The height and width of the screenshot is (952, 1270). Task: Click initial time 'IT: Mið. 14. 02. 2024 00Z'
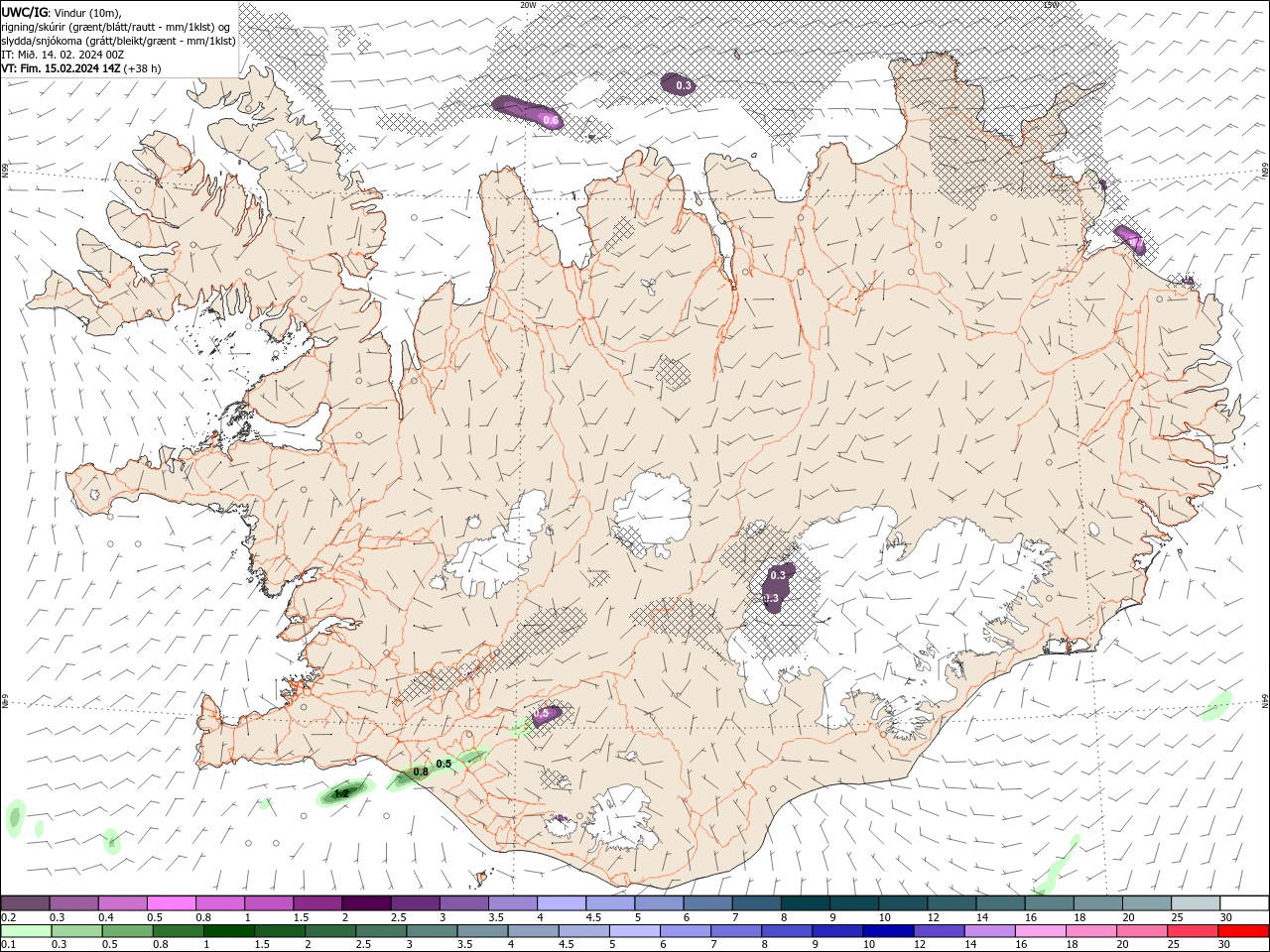(63, 55)
